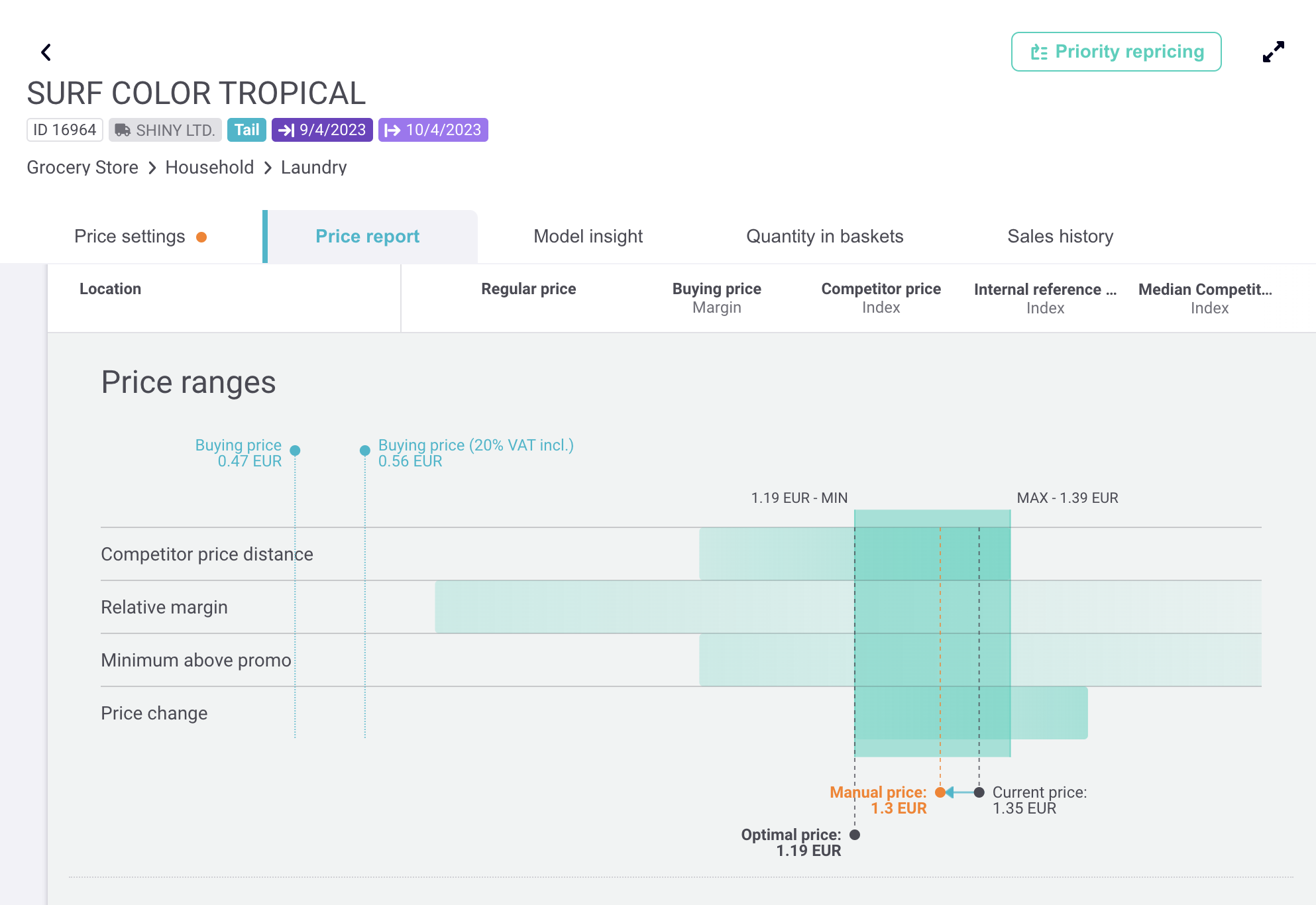Viewport: 1316px width, 905px height.
Task: Expand view with the diagonal arrows icon
Action: coord(1273,52)
